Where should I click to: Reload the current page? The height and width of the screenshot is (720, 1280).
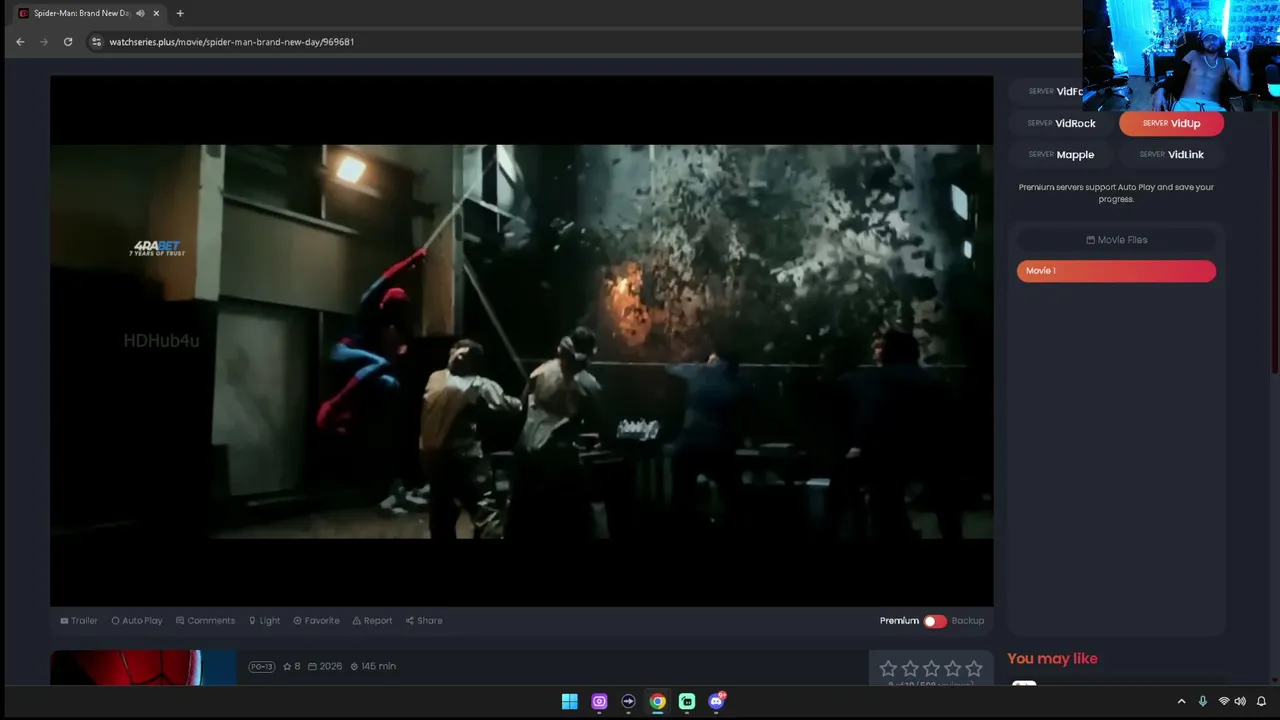click(68, 42)
